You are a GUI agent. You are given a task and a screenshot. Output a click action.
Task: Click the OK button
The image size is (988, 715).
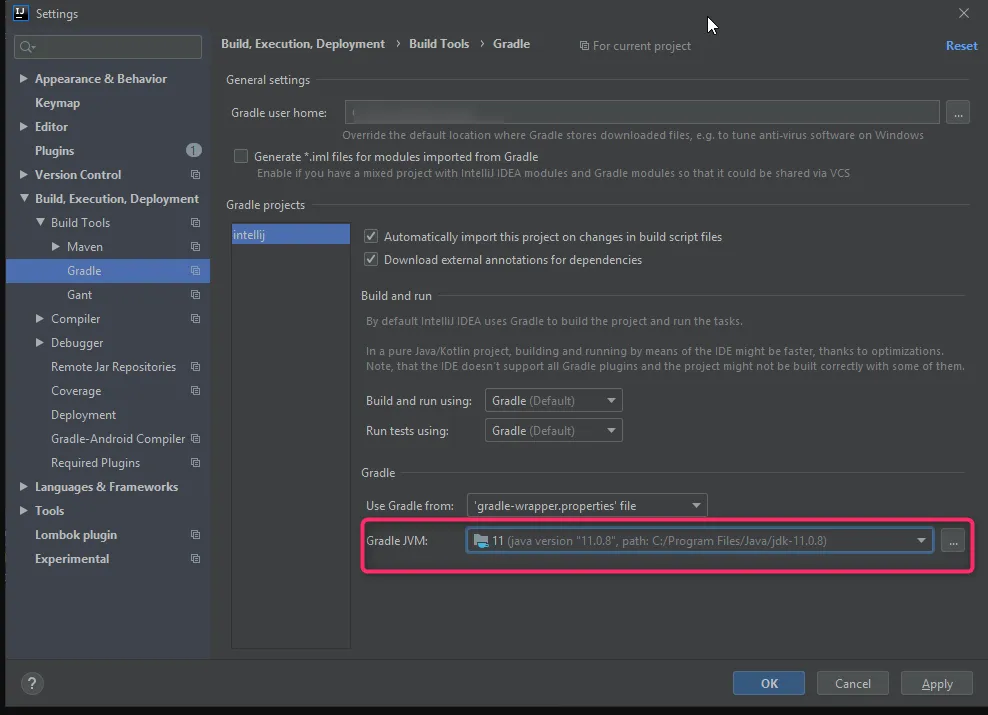(769, 683)
